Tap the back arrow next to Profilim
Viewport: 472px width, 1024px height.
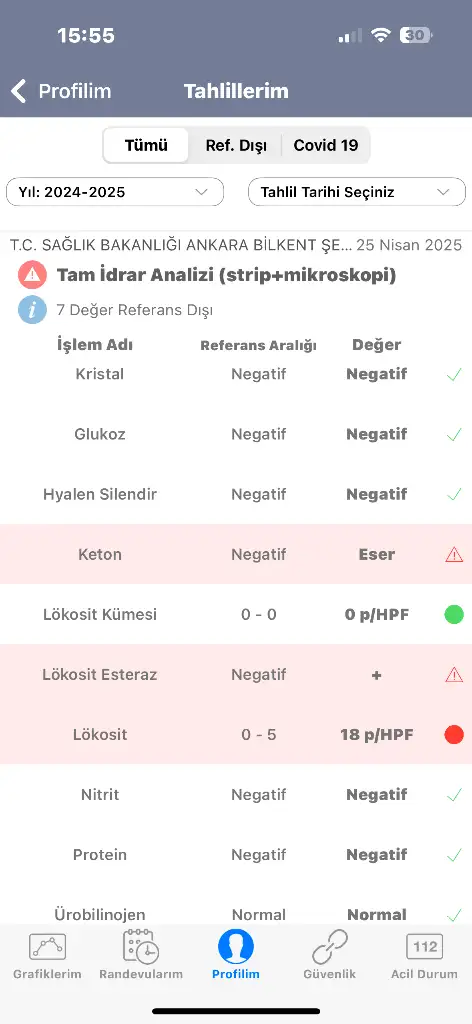coord(19,91)
